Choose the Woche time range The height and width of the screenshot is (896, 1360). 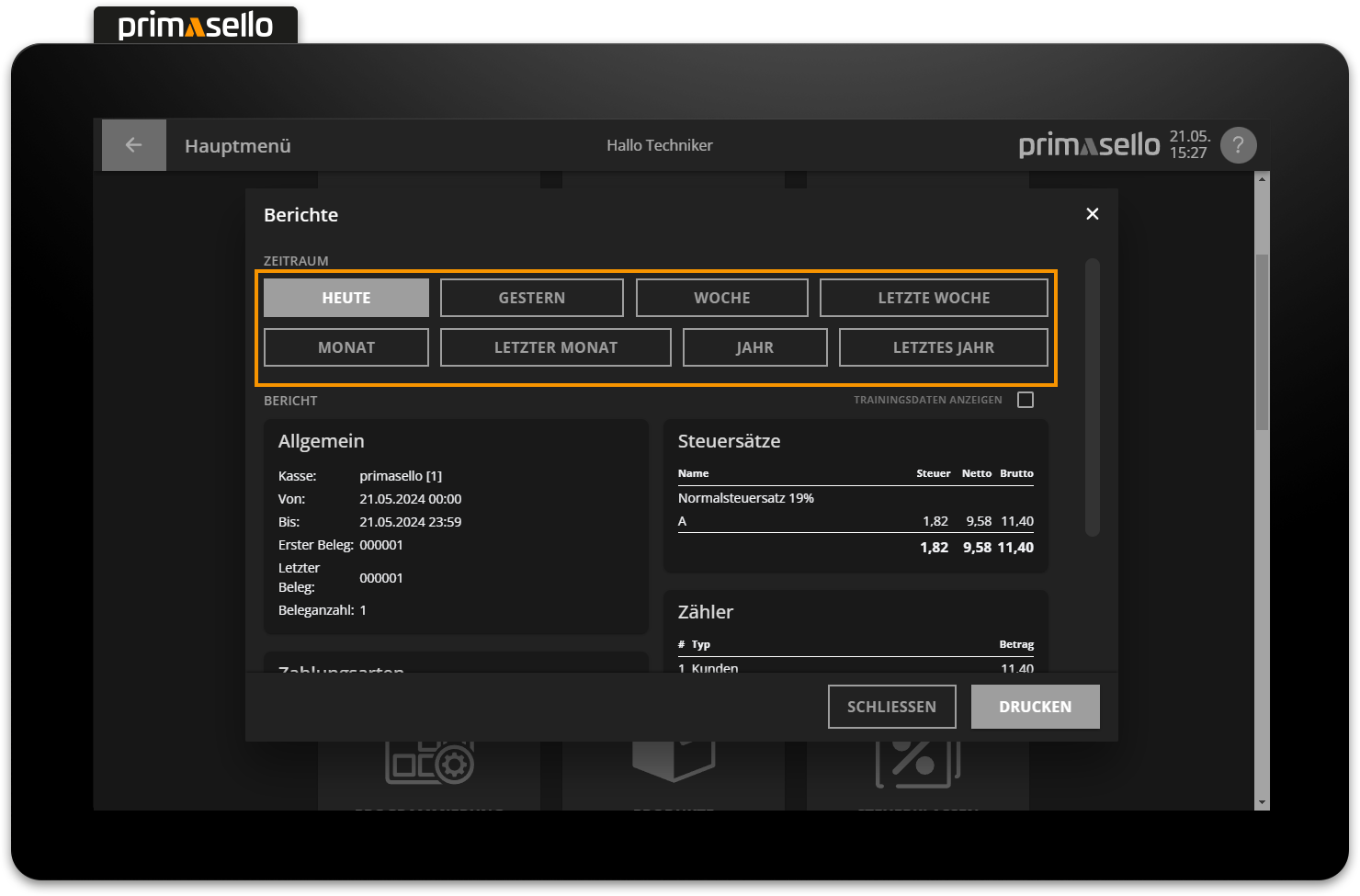coord(721,298)
